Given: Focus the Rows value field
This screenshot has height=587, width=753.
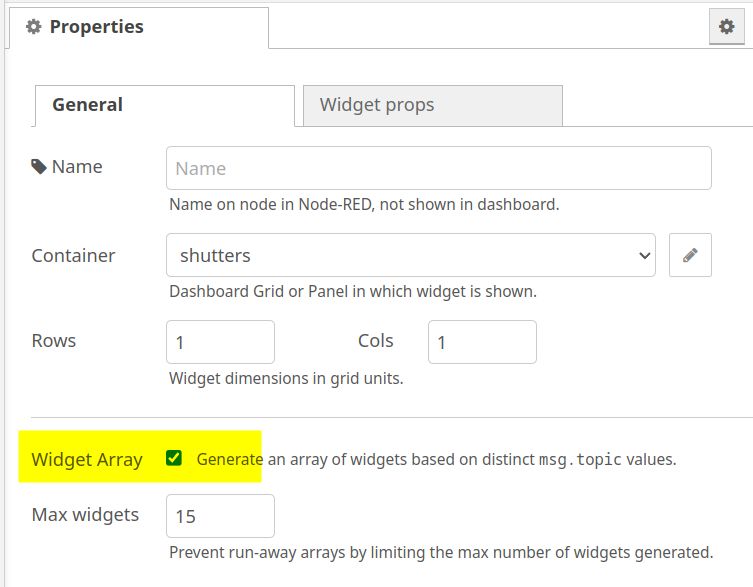Looking at the screenshot, I should click(220, 342).
